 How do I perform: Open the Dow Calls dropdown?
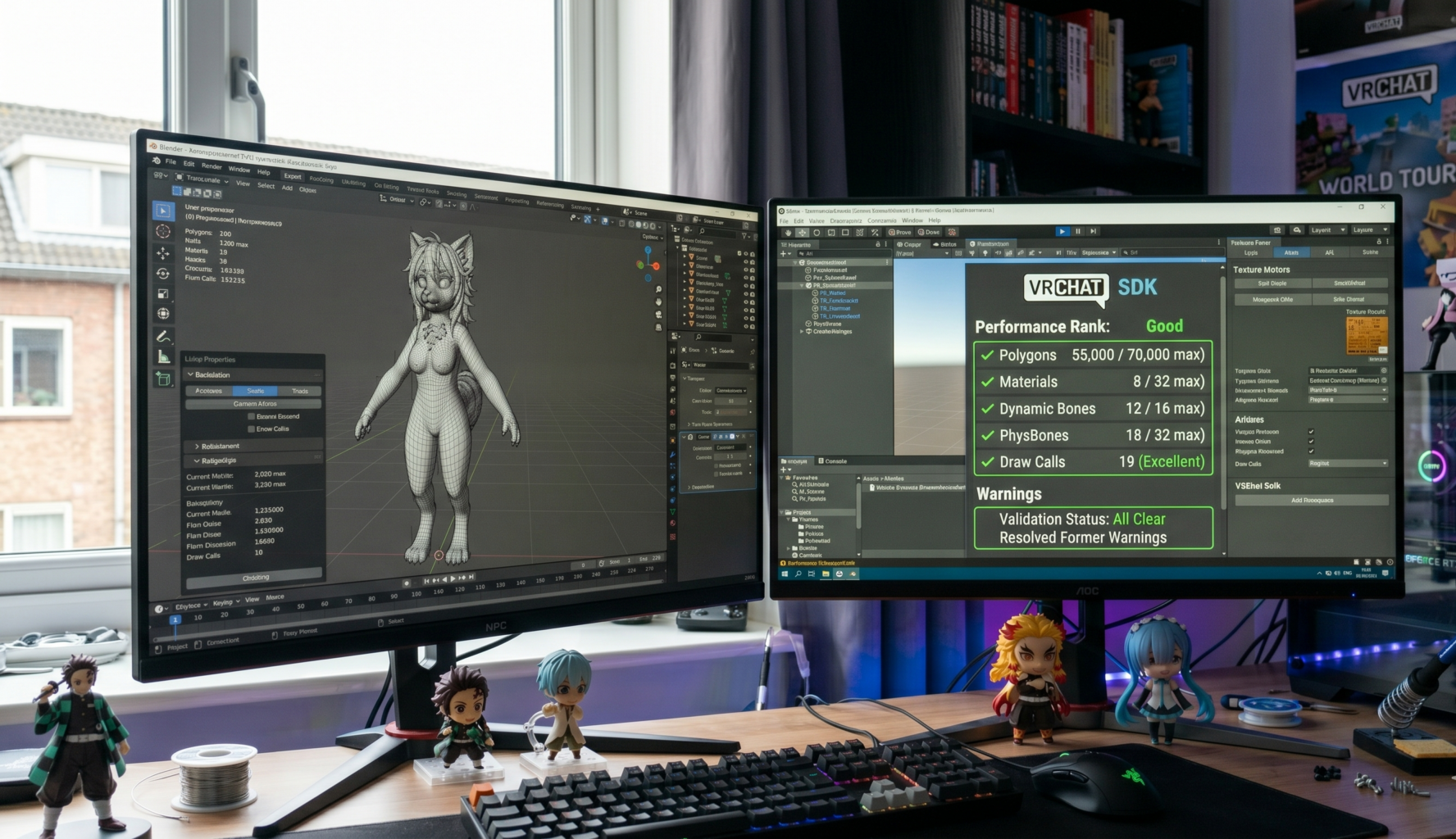point(1347,464)
